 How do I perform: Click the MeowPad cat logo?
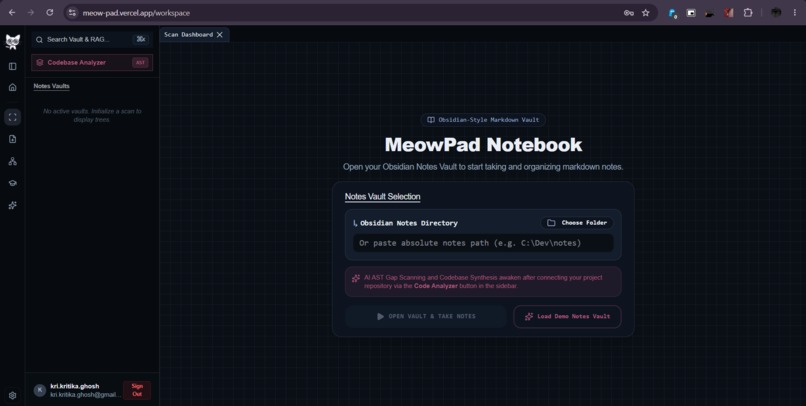click(12, 41)
